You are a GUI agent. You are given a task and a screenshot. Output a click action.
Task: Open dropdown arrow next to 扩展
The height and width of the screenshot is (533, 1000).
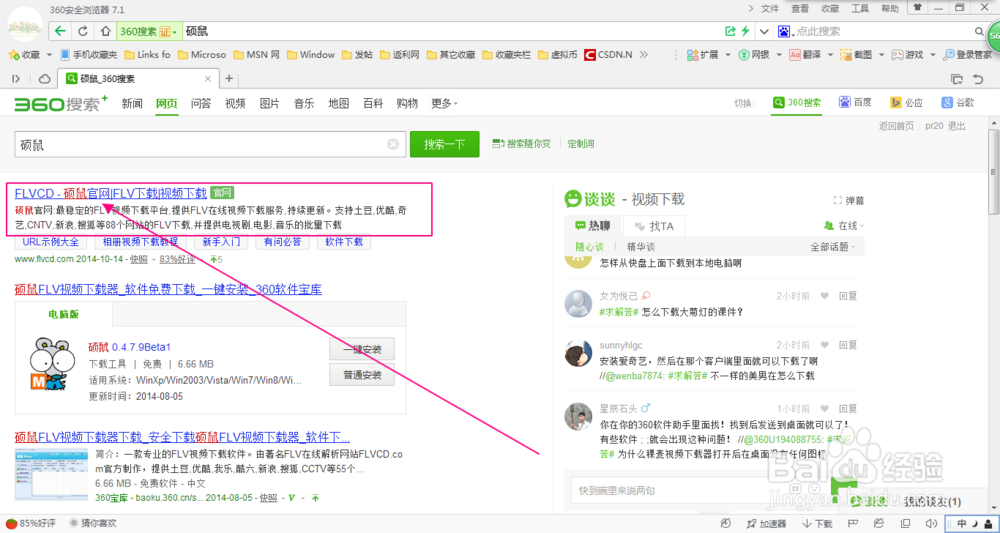728,55
